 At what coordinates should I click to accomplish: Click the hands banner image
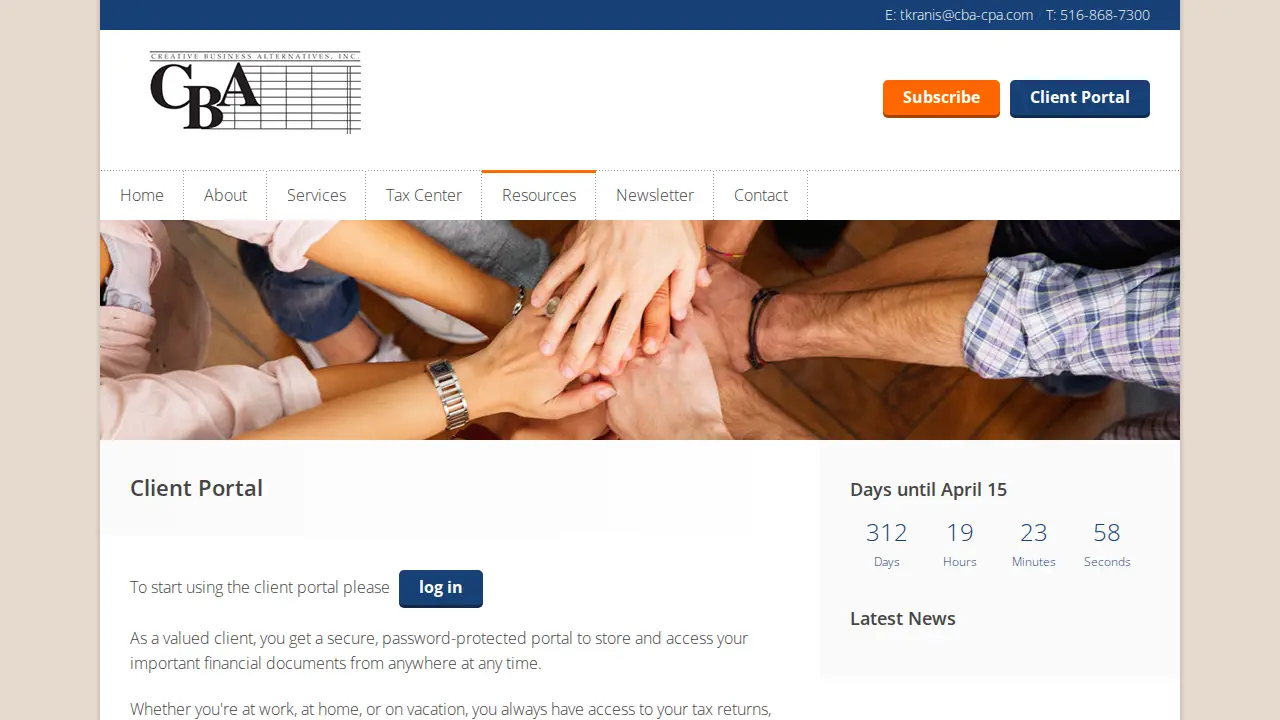[x=640, y=330]
